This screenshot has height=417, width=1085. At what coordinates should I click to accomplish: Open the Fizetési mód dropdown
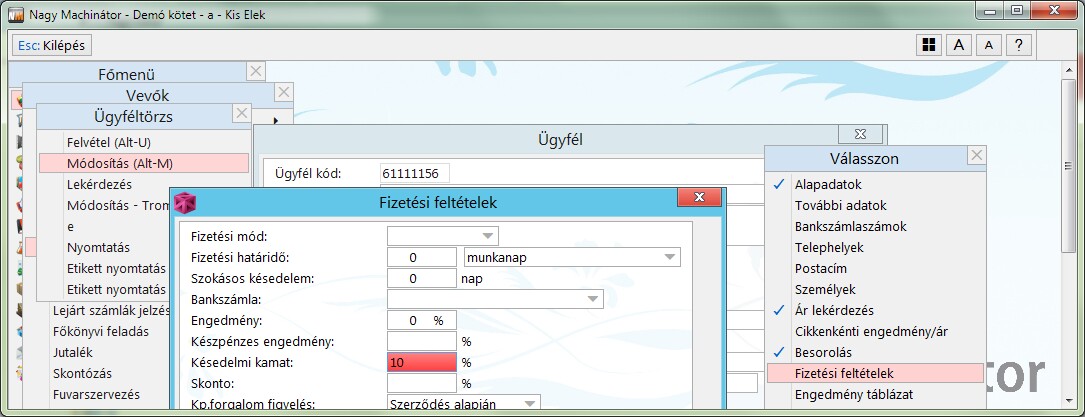(443, 237)
